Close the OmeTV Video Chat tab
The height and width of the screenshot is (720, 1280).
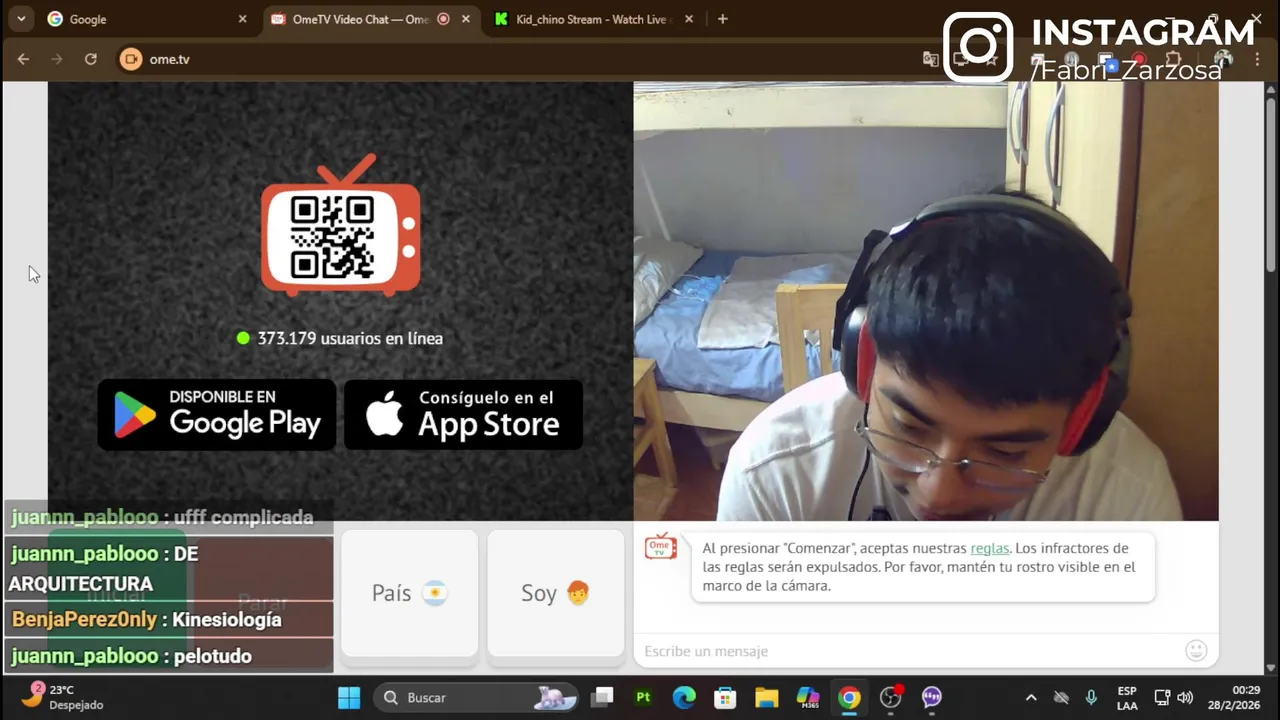[466, 19]
